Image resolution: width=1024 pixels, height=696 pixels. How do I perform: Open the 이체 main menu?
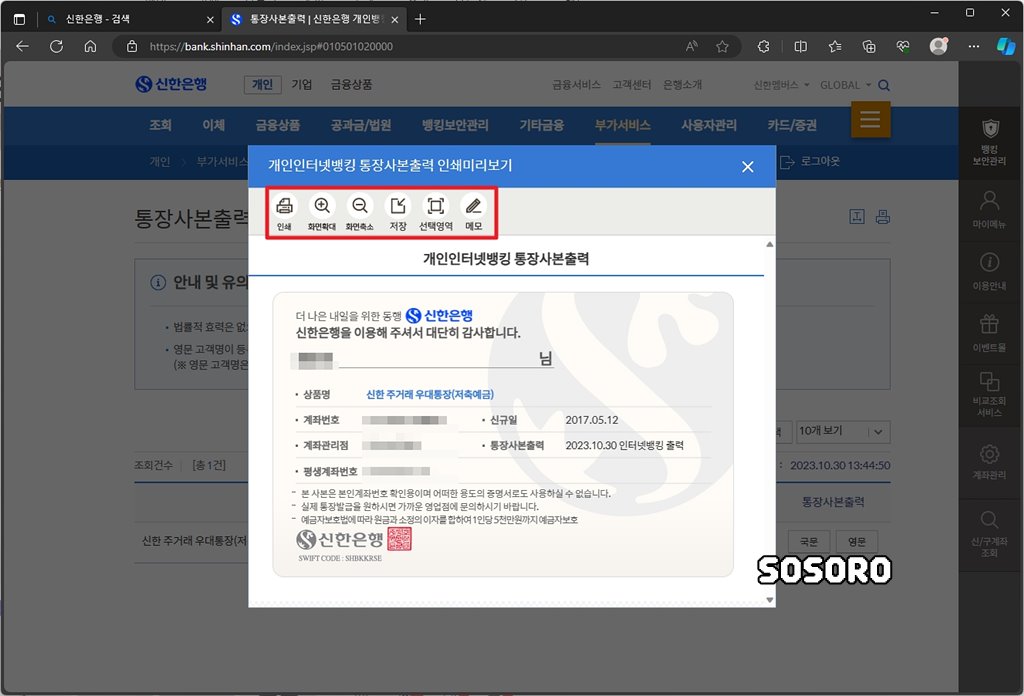(214, 125)
